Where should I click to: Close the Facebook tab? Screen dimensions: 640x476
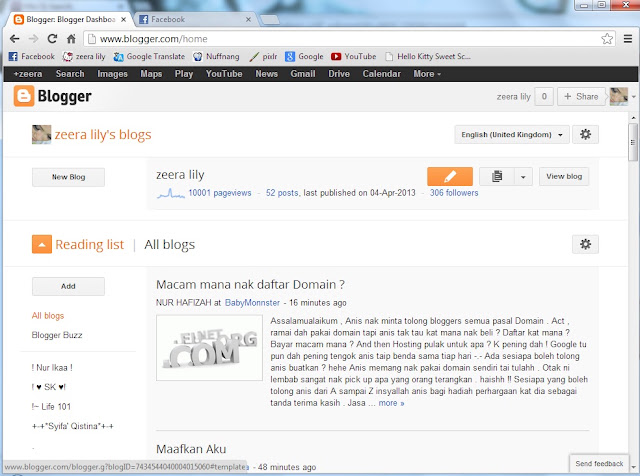pyautogui.click(x=248, y=19)
